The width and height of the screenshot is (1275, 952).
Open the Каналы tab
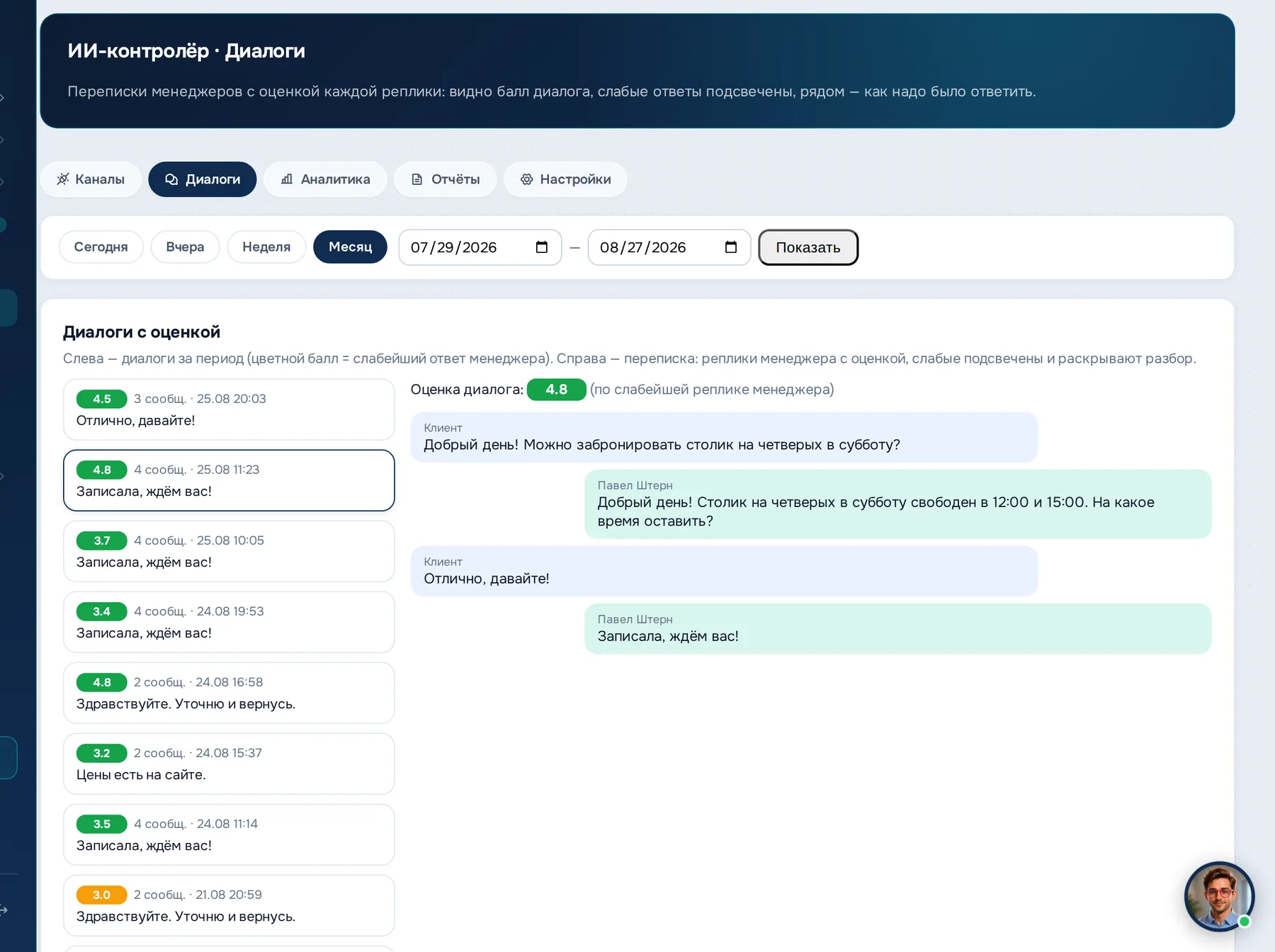point(91,179)
